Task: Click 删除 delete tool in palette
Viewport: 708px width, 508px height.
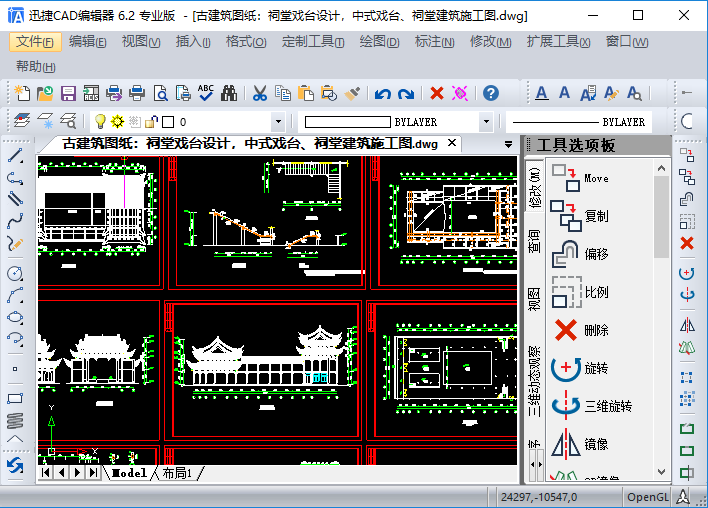Action: click(x=582, y=330)
